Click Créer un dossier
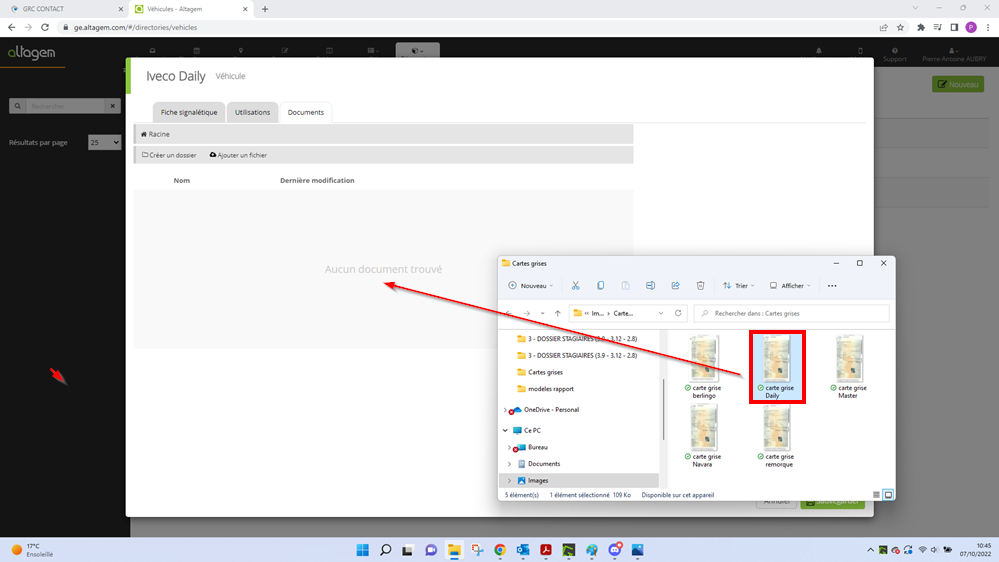 click(x=169, y=155)
